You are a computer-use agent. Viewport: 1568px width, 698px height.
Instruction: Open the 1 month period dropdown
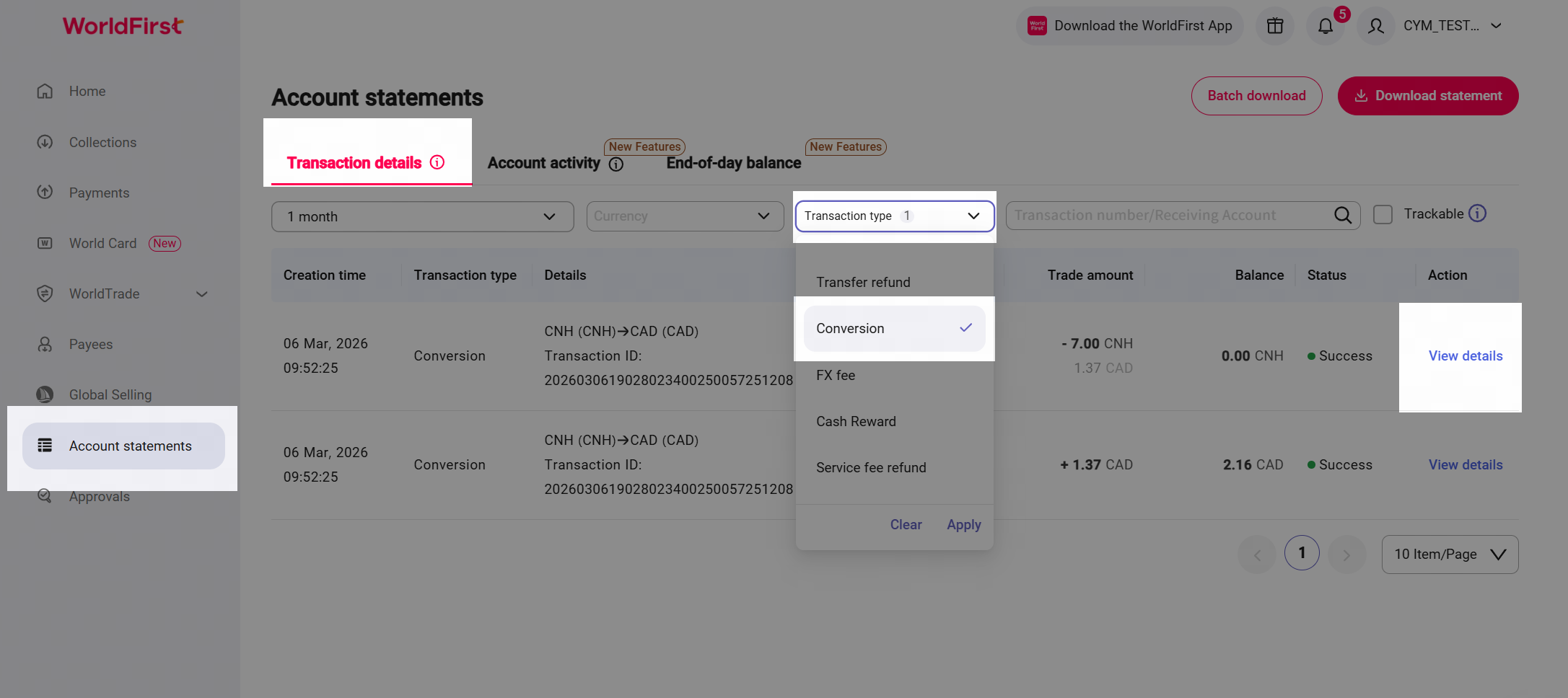423,216
